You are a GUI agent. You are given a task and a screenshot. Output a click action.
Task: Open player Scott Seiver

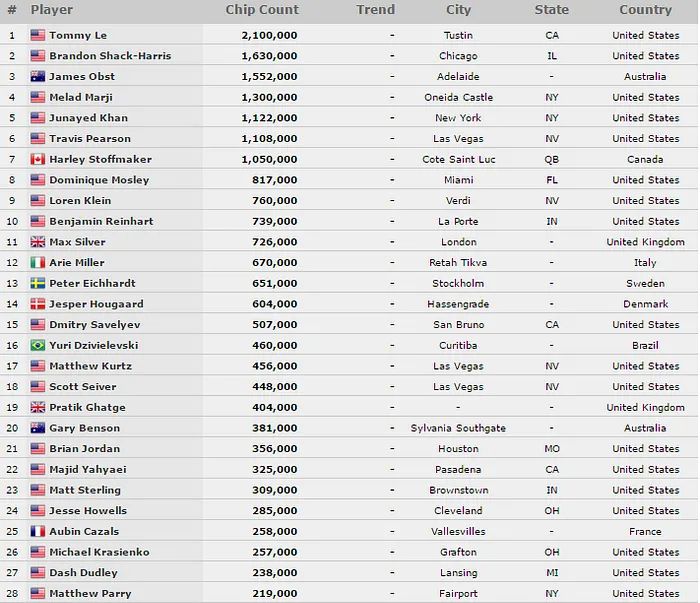[x=83, y=387]
